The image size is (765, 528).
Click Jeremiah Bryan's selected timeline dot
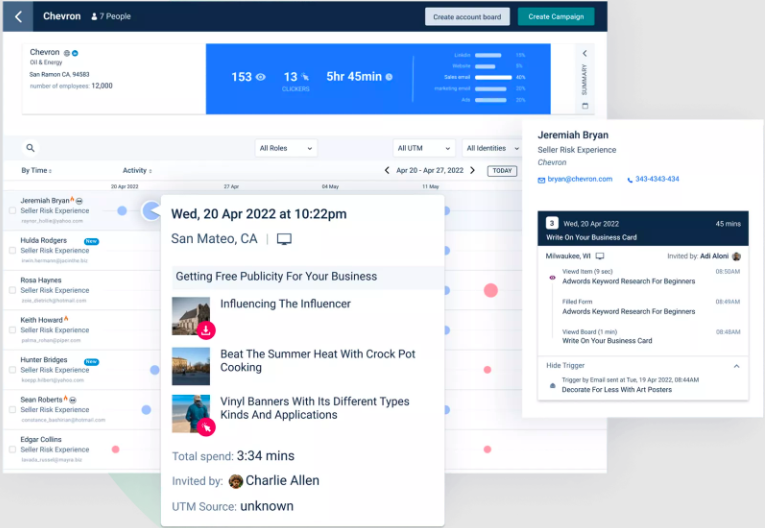[151, 211]
